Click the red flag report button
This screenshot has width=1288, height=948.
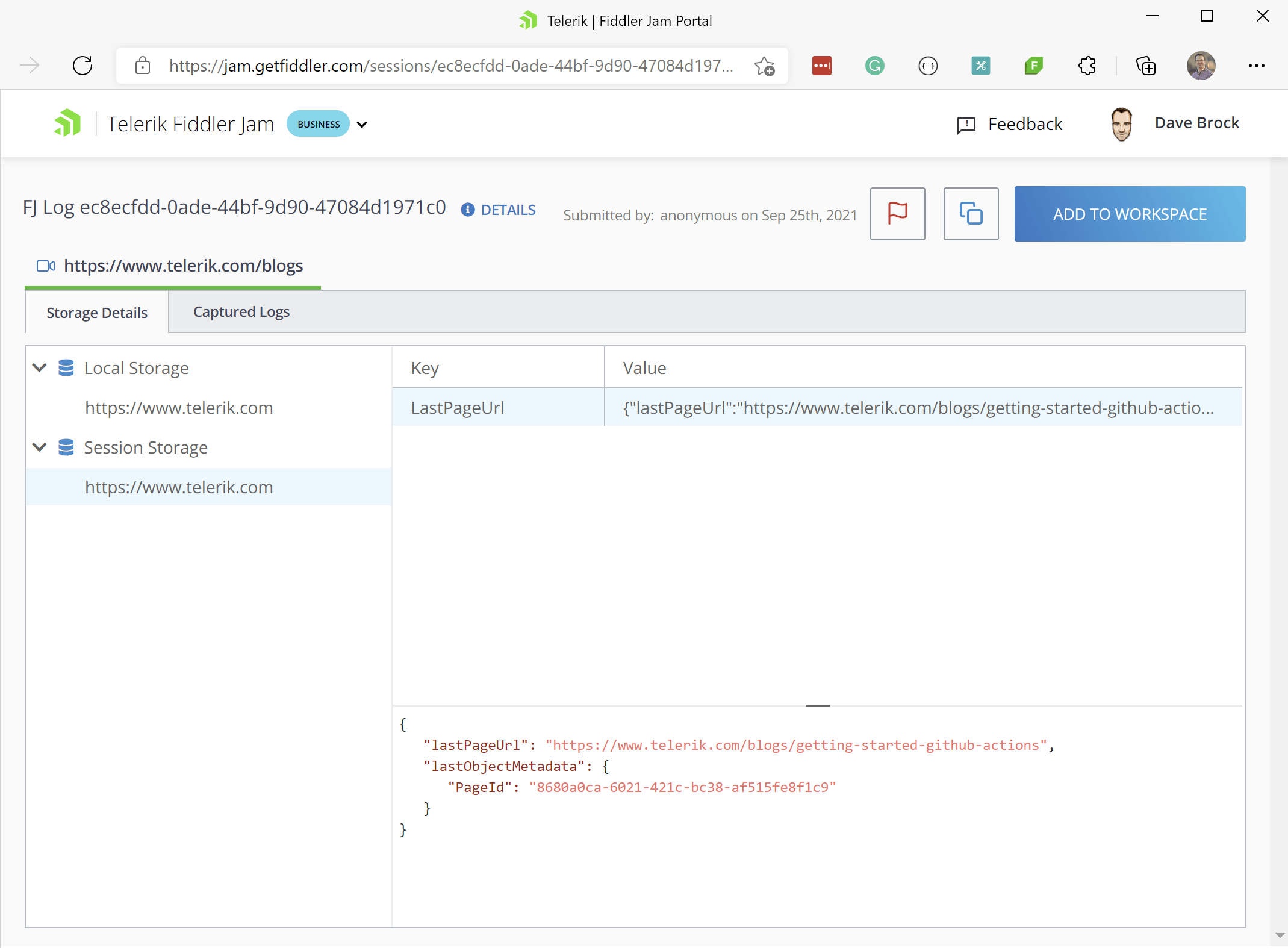pos(897,214)
